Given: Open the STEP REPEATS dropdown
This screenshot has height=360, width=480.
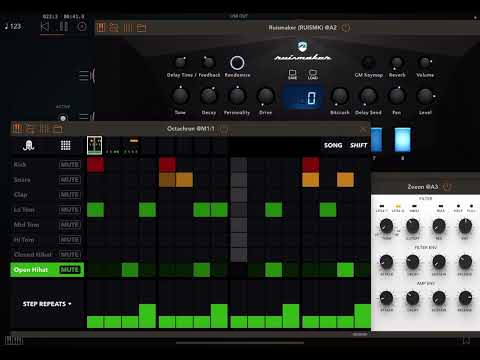Looking at the screenshot, I should tap(47, 304).
